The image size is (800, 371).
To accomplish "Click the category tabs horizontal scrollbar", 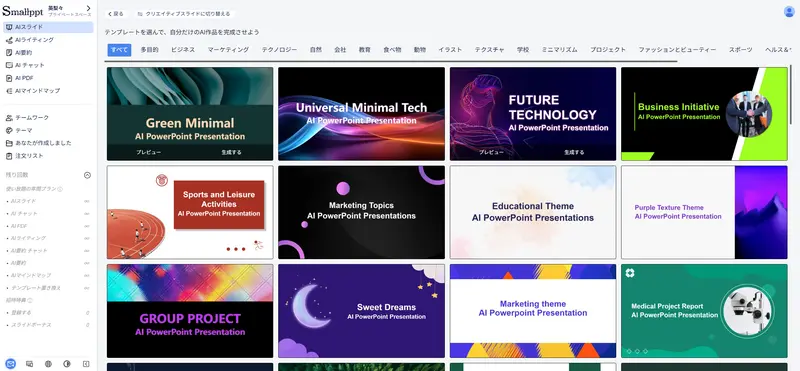I will (x=391, y=61).
